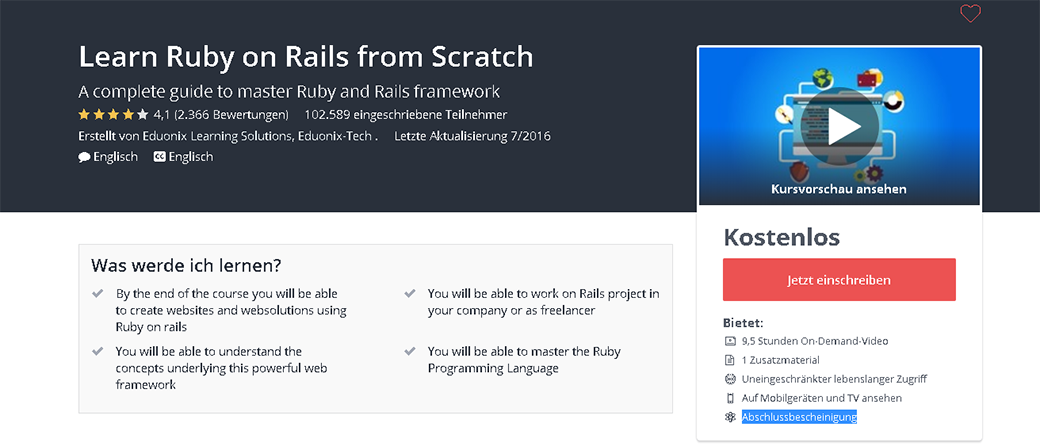Click the on-demand video icon
Viewport: 1040px width, 446px height.
tap(730, 341)
